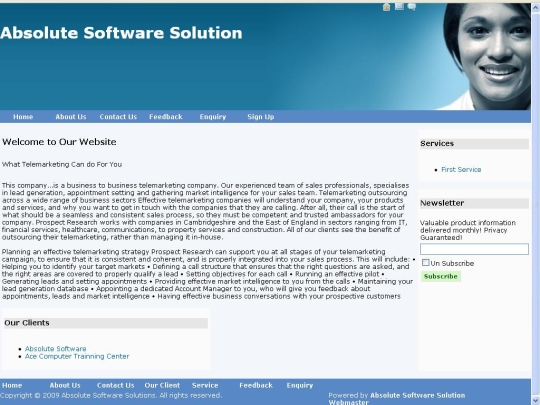Click the mail envelope icon in the header
540x405 pixels.
(x=399, y=7)
